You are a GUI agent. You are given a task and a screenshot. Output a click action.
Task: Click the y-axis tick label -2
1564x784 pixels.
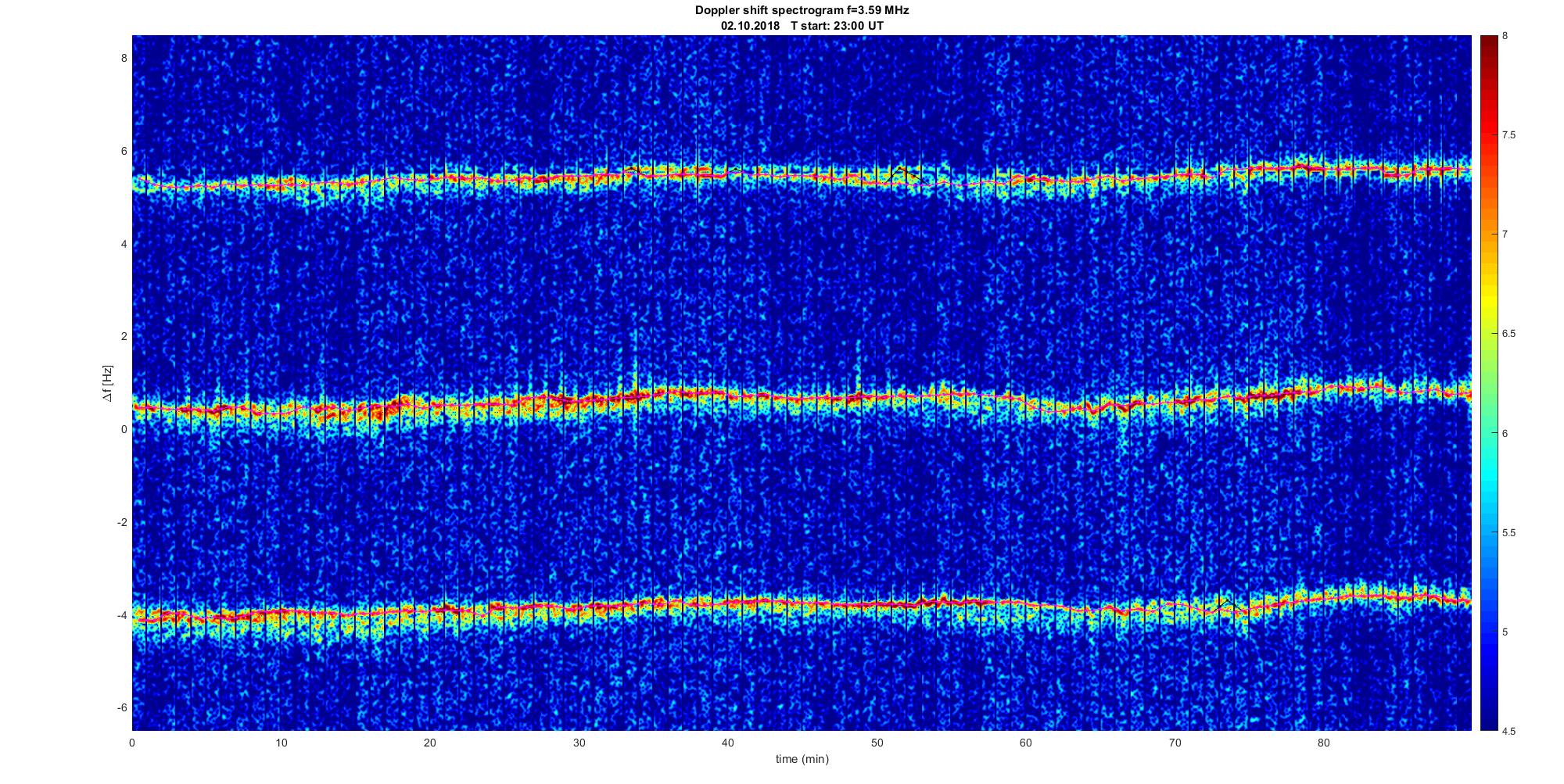pos(121,522)
